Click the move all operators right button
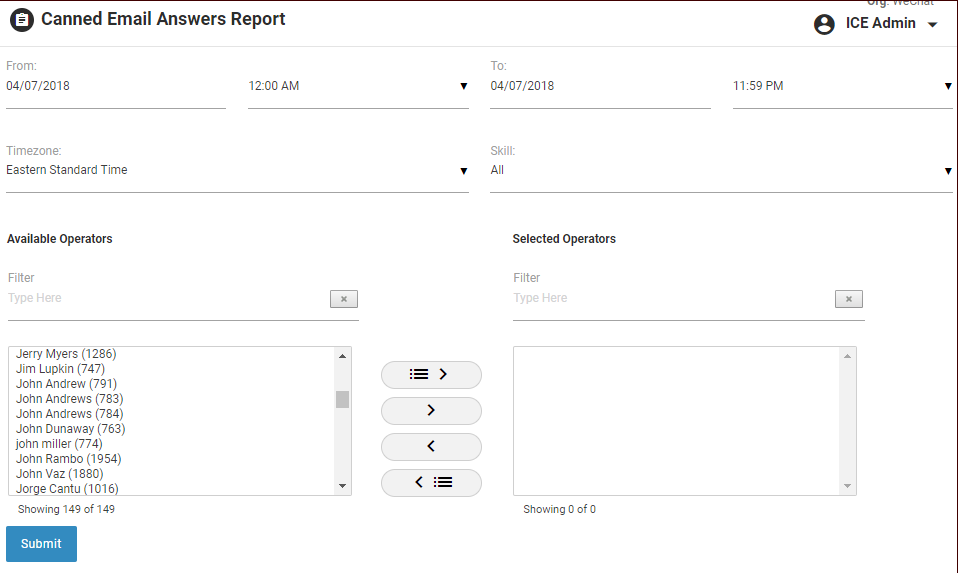Image resolution: width=958 pixels, height=573 pixels. 431,374
